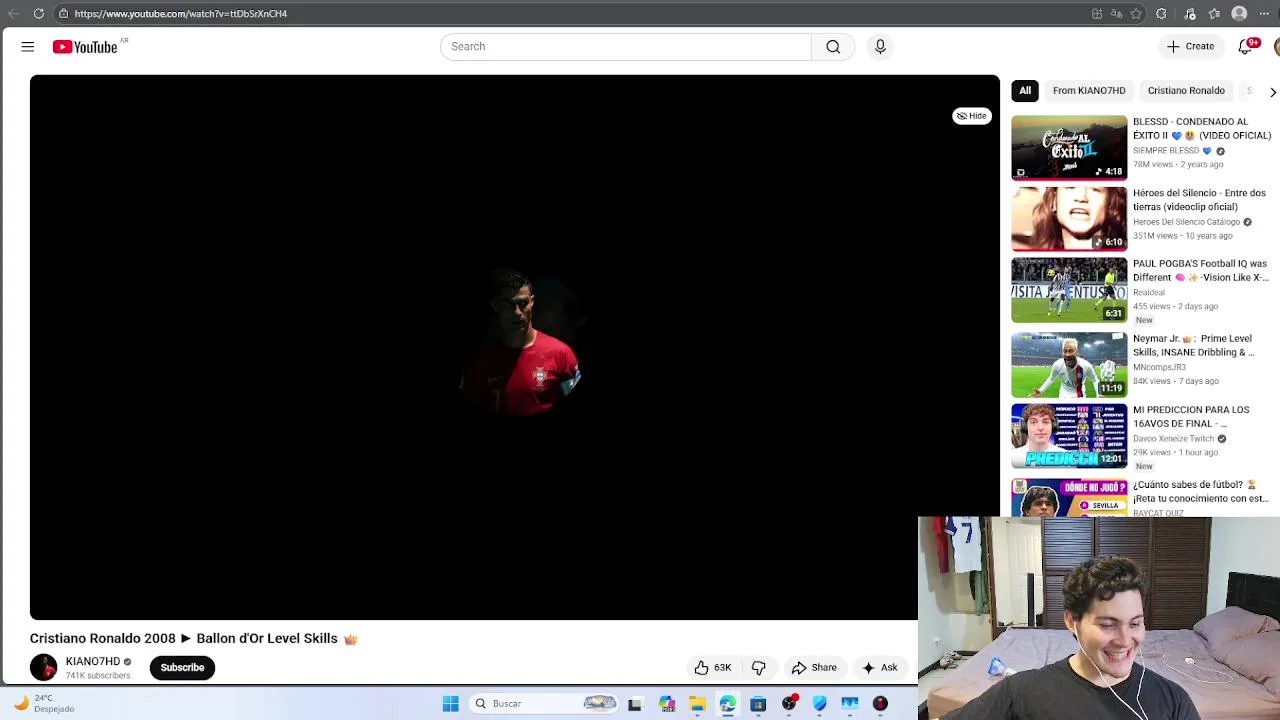1280x720 pixels.
Task: Click the Create button
Action: click(x=1190, y=46)
